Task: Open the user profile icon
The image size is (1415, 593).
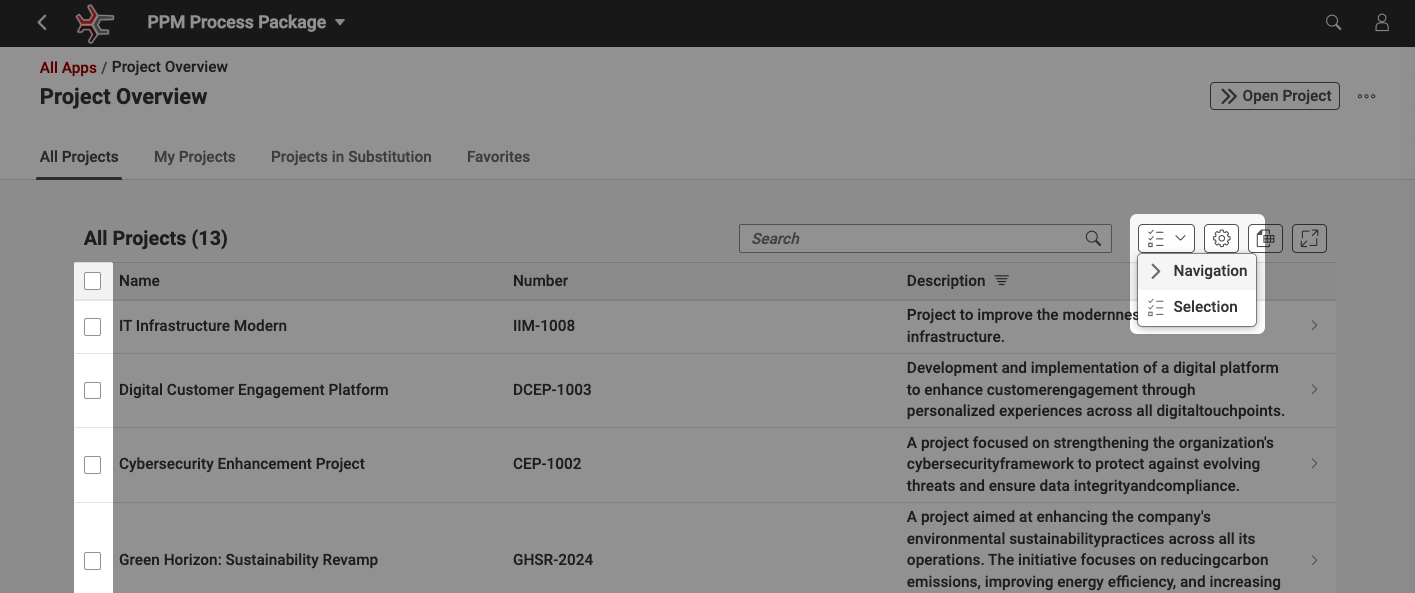Action: point(1382,22)
